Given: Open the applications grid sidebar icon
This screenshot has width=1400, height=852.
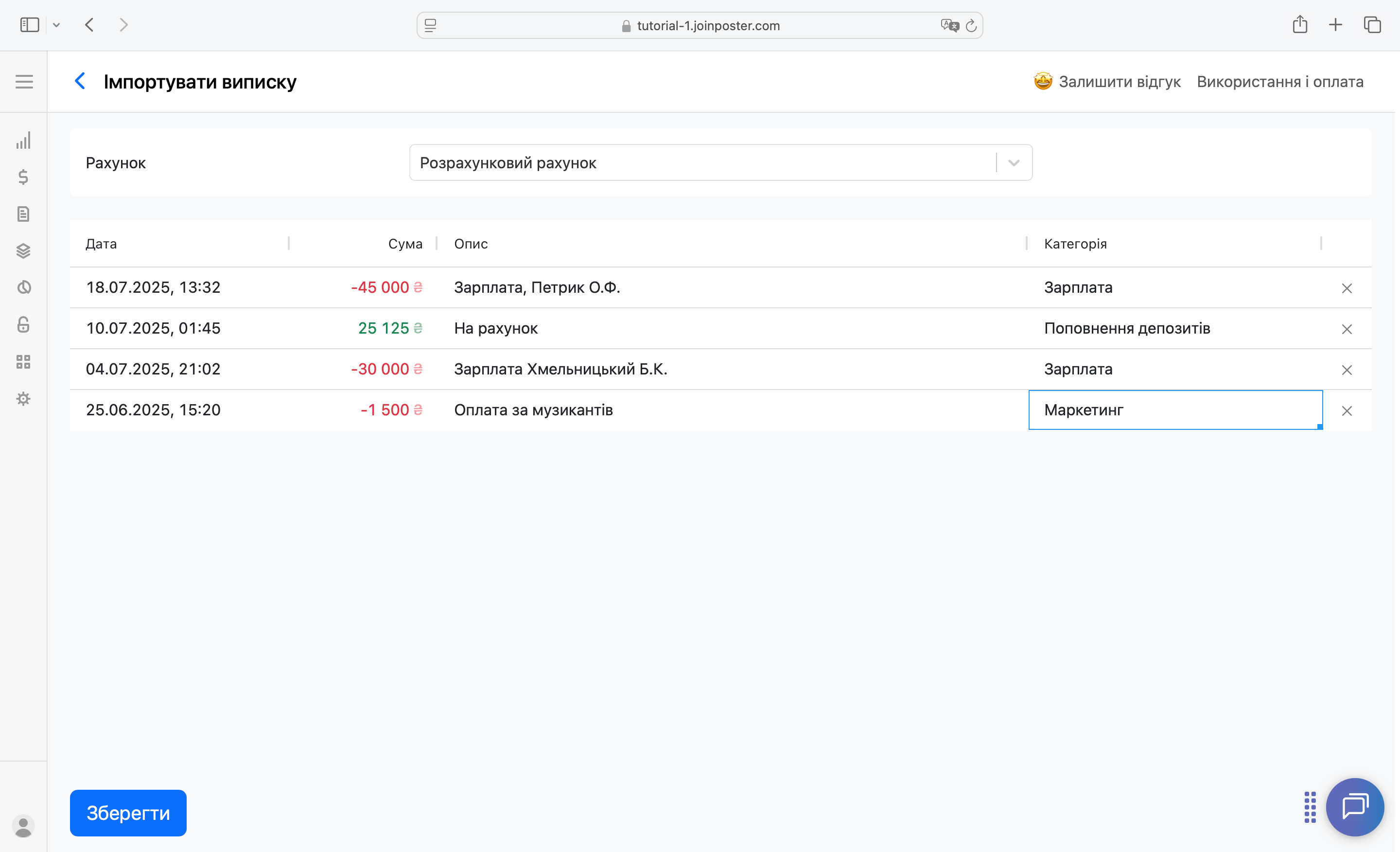Looking at the screenshot, I should (23, 361).
